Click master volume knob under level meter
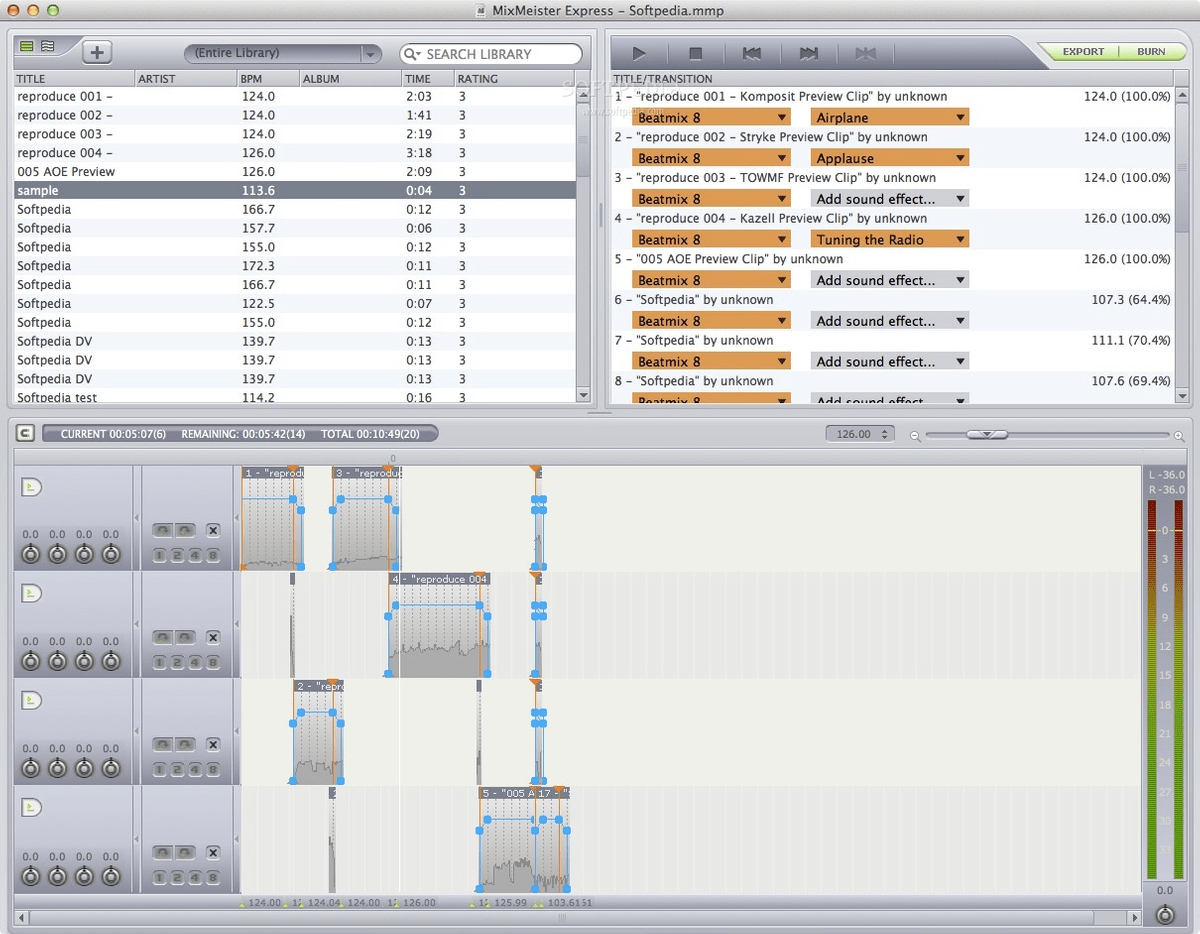 [1165, 914]
